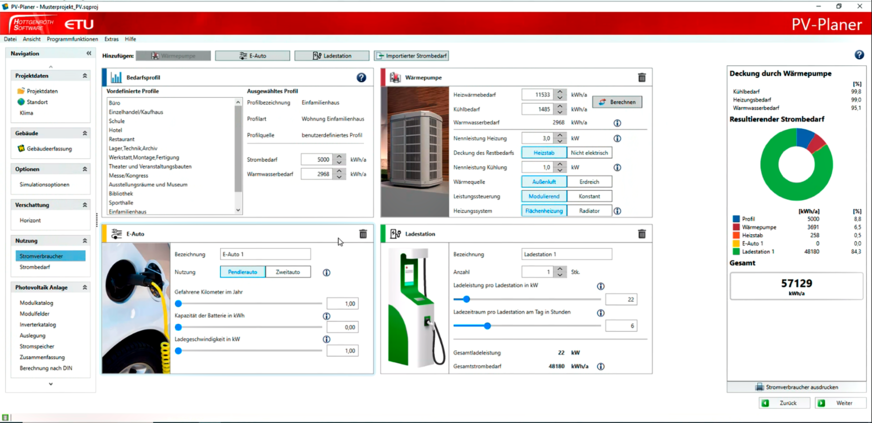Increase Heizwärmebedarf with up arrow
This screenshot has width=872, height=423.
pos(561,92)
